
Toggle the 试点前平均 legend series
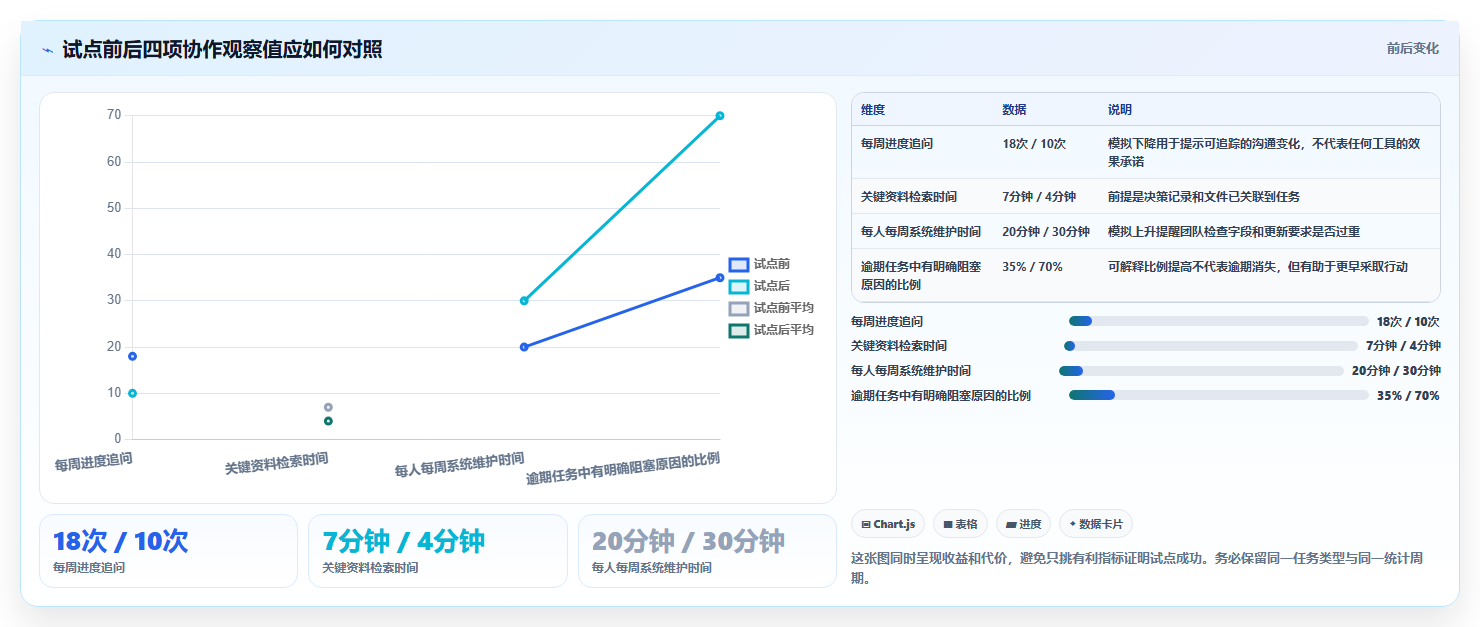[x=771, y=308]
